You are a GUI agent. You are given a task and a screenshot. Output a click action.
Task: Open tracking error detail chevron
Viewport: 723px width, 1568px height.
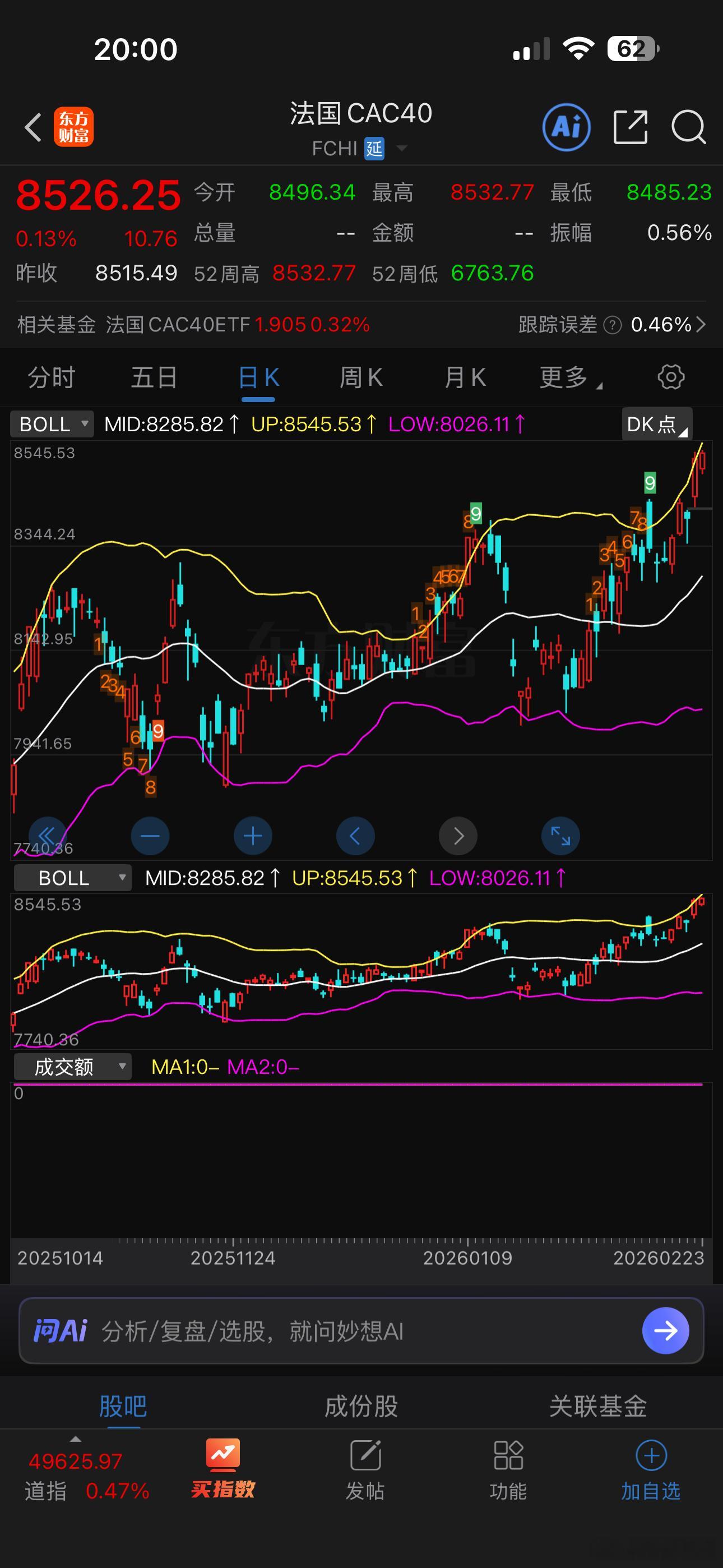click(701, 325)
